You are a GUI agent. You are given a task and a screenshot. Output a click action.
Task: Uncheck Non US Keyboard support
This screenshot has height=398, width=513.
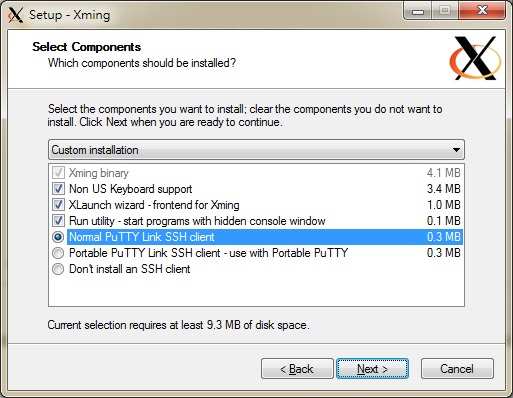click(58, 189)
